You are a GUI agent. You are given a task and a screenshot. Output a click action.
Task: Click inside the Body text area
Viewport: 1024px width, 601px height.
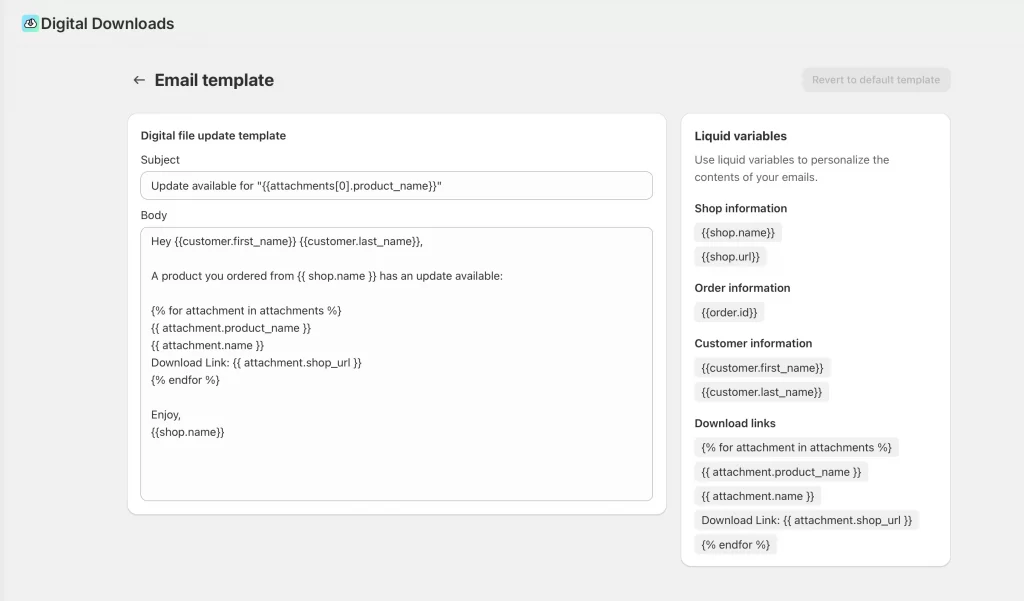point(396,465)
